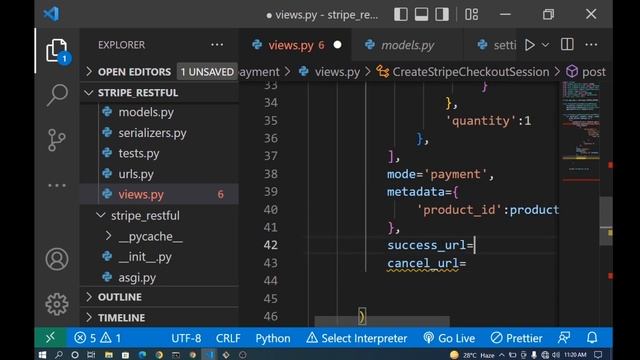Click the unsaved dot on views.py tab
640x360 pixels.
click(x=337, y=45)
